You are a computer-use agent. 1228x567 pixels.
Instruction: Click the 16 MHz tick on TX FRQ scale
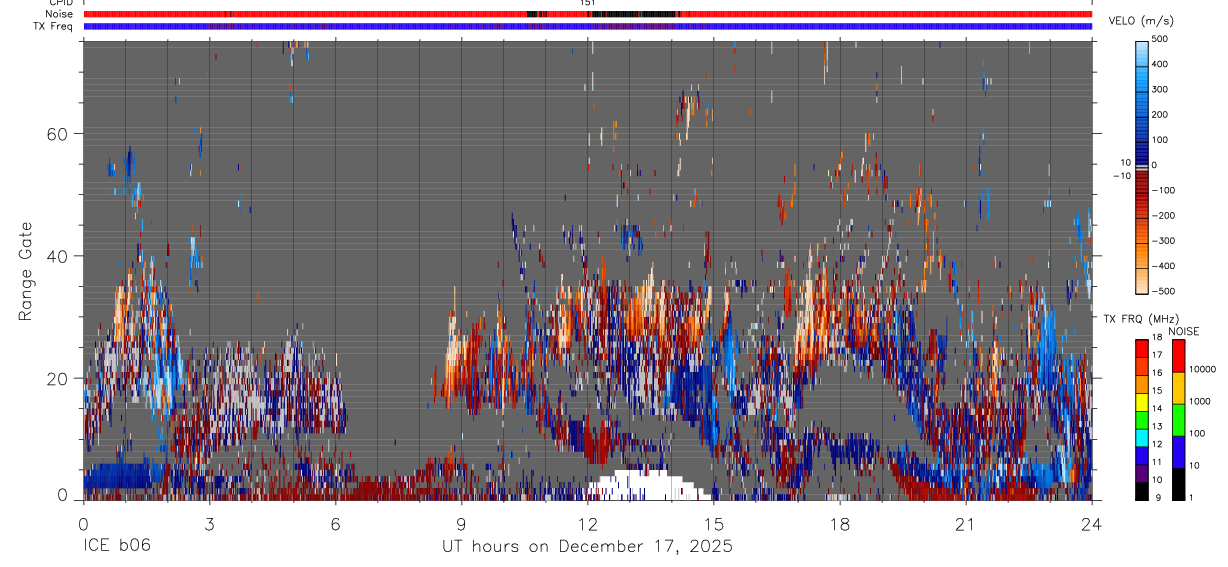coord(1158,372)
